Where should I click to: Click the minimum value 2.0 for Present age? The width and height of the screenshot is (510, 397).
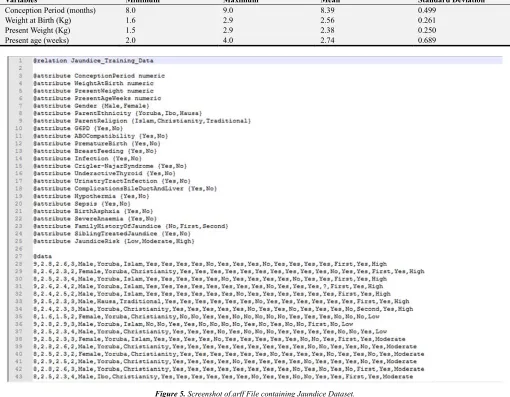[x=131, y=40]
